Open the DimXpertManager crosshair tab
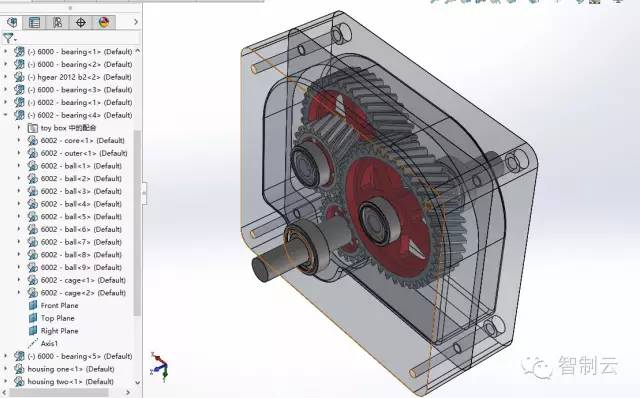The width and height of the screenshot is (640, 398). click(x=81, y=22)
